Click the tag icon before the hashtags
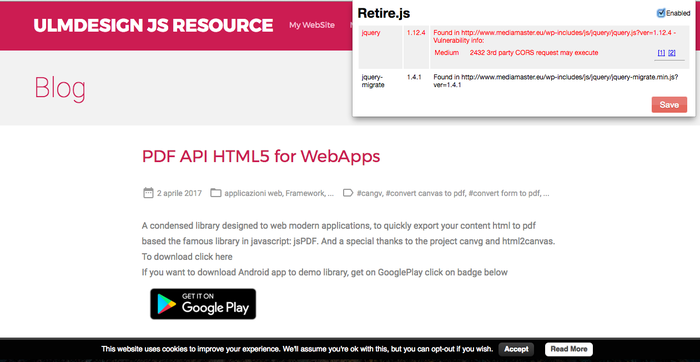This screenshot has width=700, height=362. click(348, 193)
